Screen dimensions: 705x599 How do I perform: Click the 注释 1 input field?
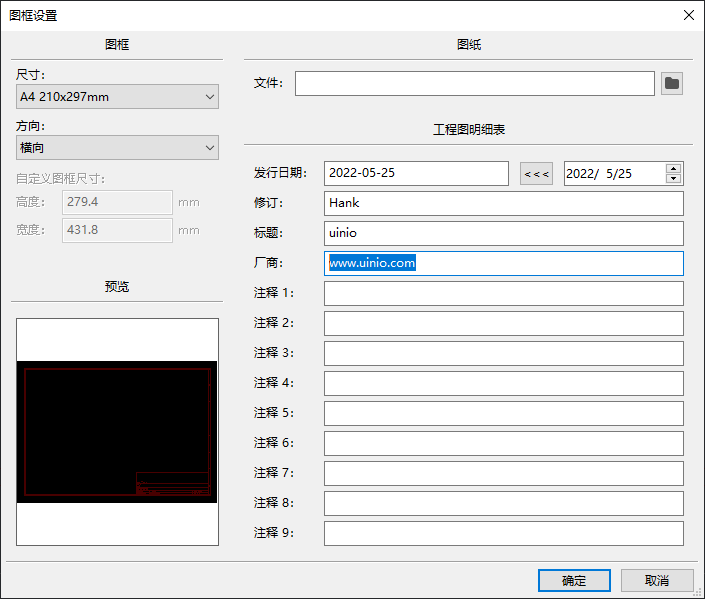coord(504,293)
